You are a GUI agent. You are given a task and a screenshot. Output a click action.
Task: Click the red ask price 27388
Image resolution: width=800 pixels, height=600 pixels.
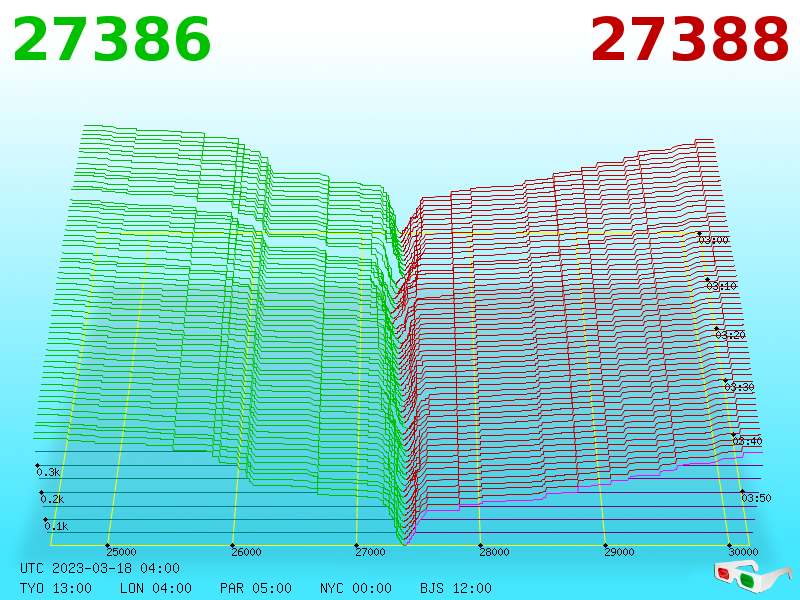(690, 39)
